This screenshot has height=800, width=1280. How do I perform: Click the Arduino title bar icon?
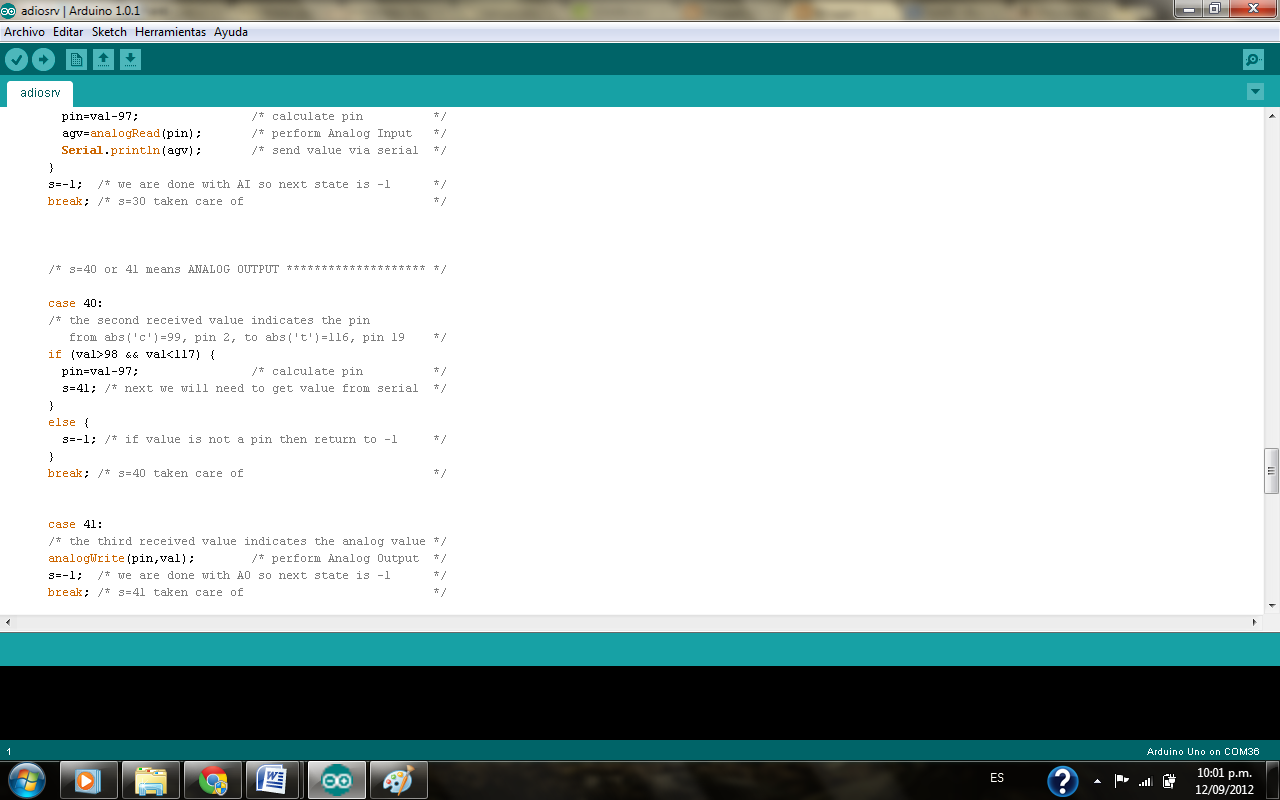point(9,10)
